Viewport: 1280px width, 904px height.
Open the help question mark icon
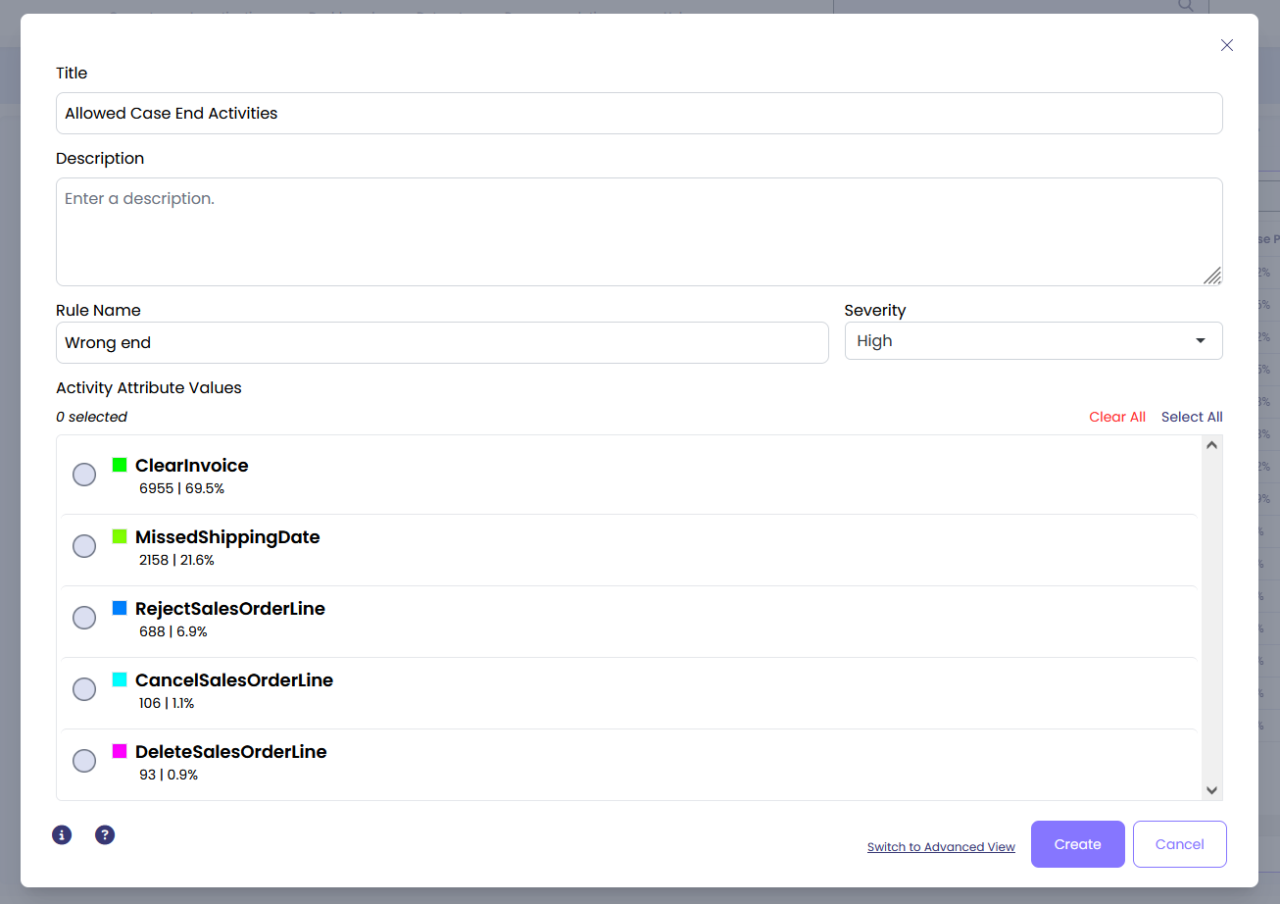[105, 835]
